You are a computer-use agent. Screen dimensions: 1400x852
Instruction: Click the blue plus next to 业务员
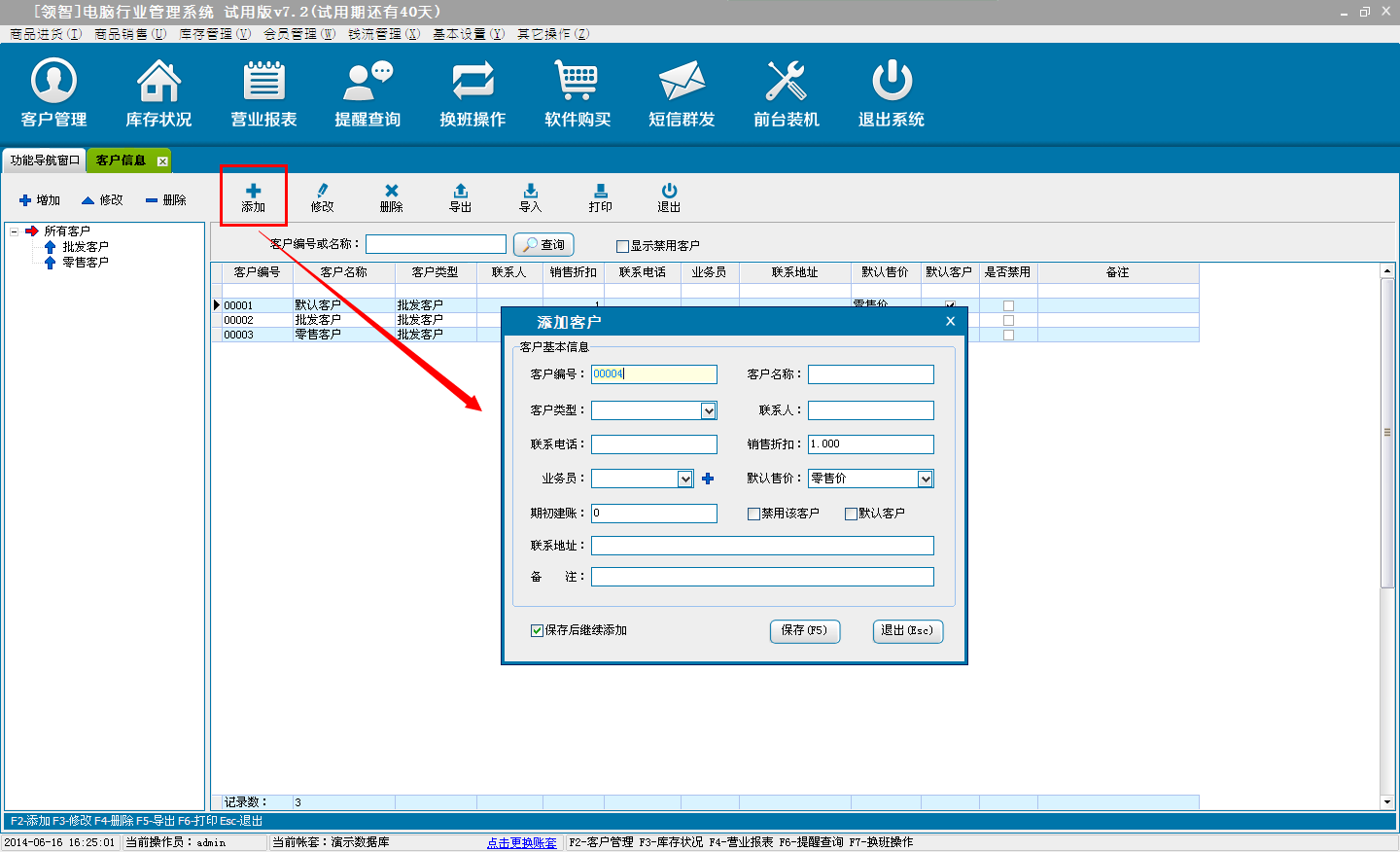[x=708, y=479]
